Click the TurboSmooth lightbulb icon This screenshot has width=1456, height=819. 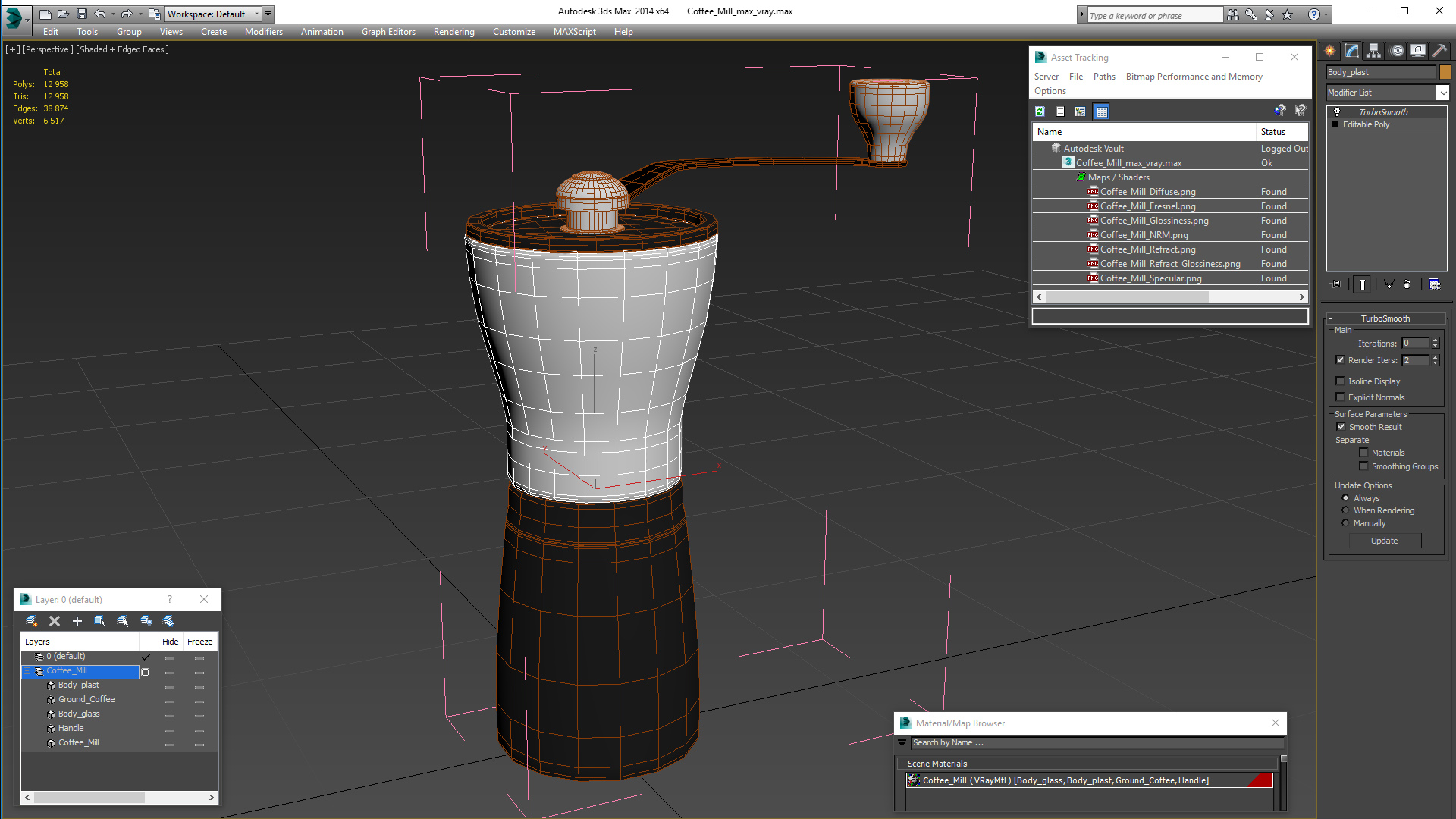tap(1337, 112)
